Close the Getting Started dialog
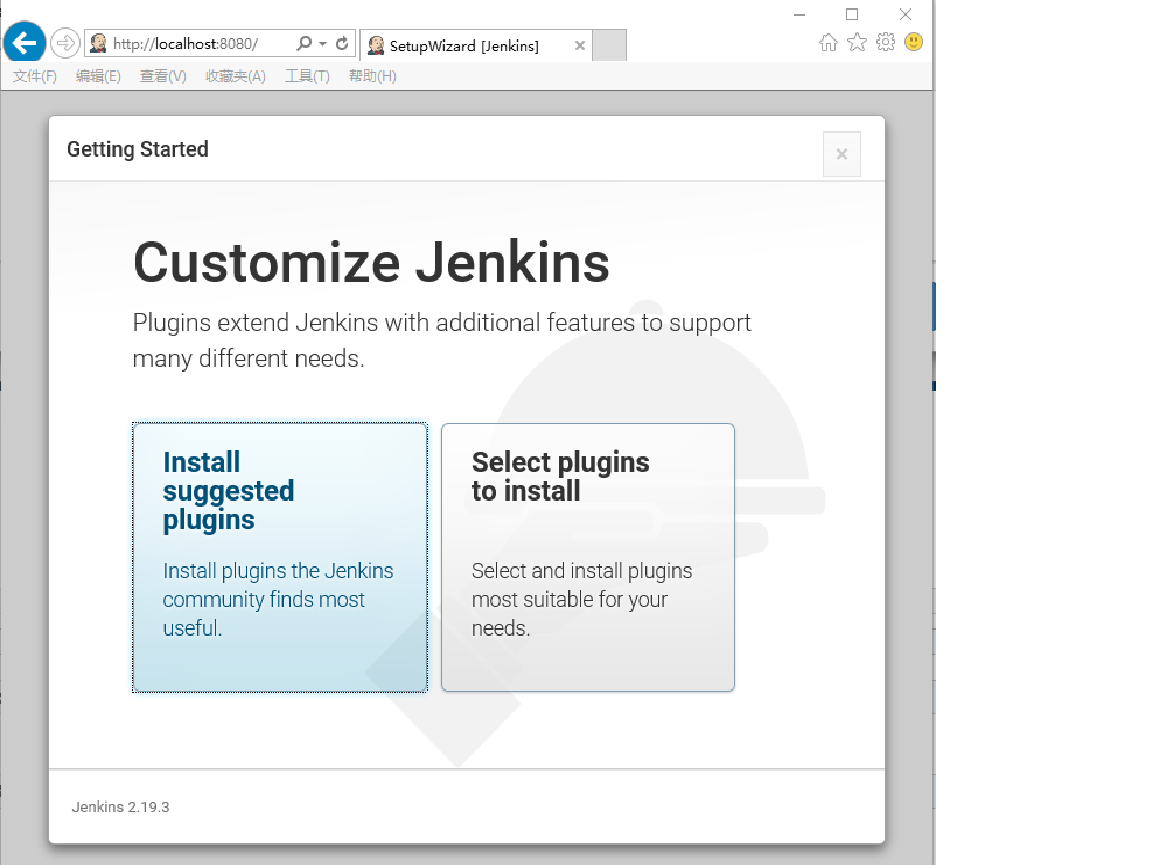The height and width of the screenshot is (865, 1152). [842, 154]
